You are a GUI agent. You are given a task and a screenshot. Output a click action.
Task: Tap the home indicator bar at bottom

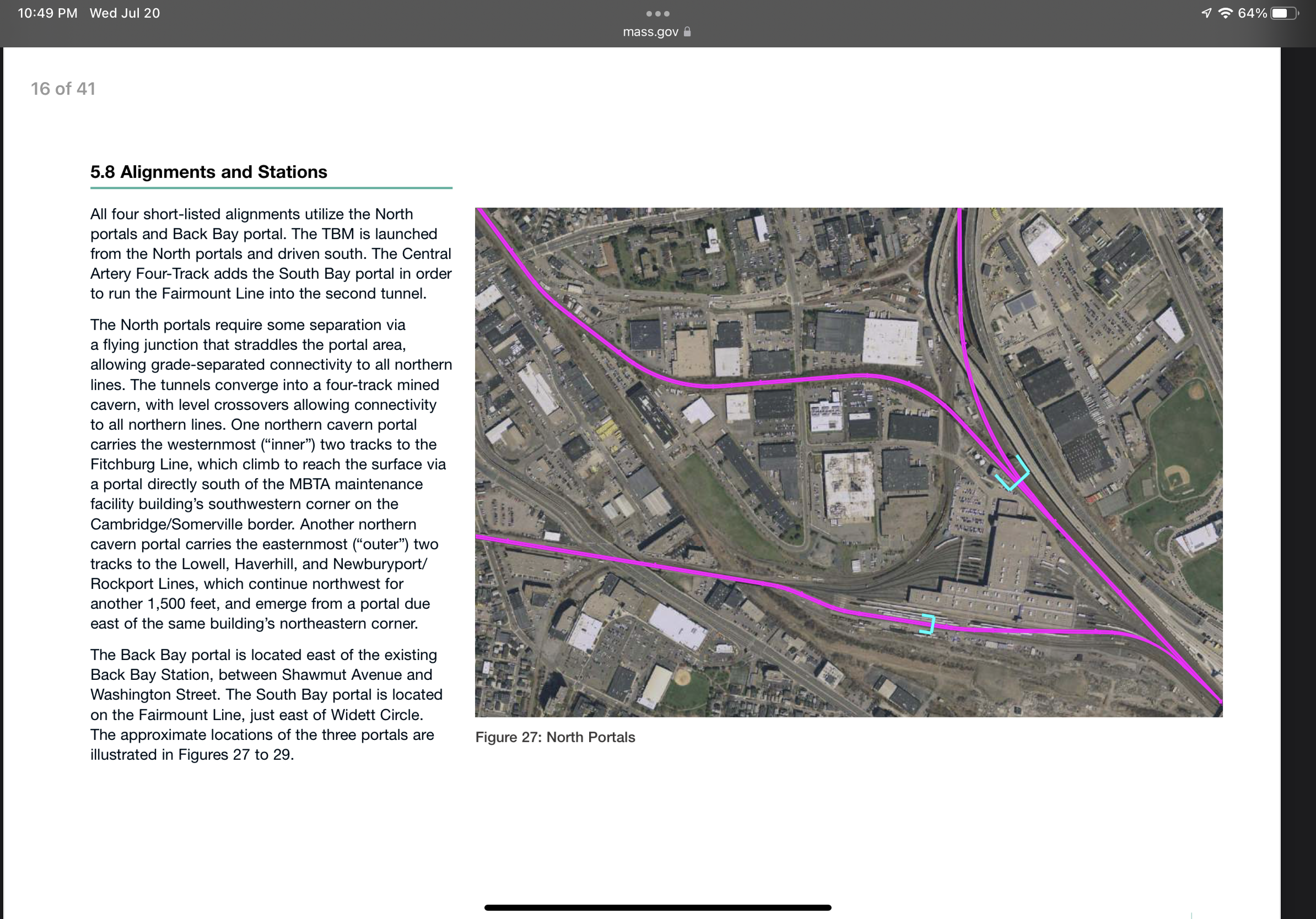[657, 907]
